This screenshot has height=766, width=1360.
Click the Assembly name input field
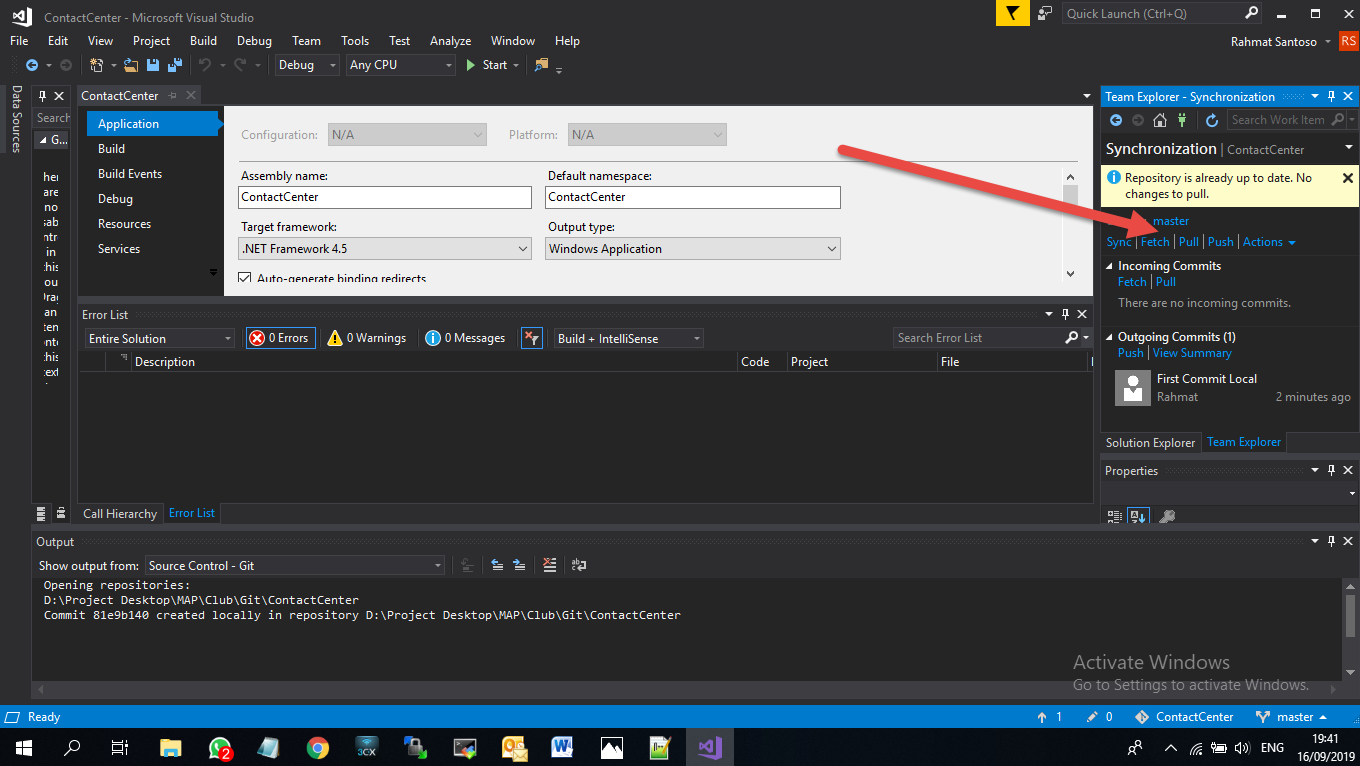click(386, 197)
